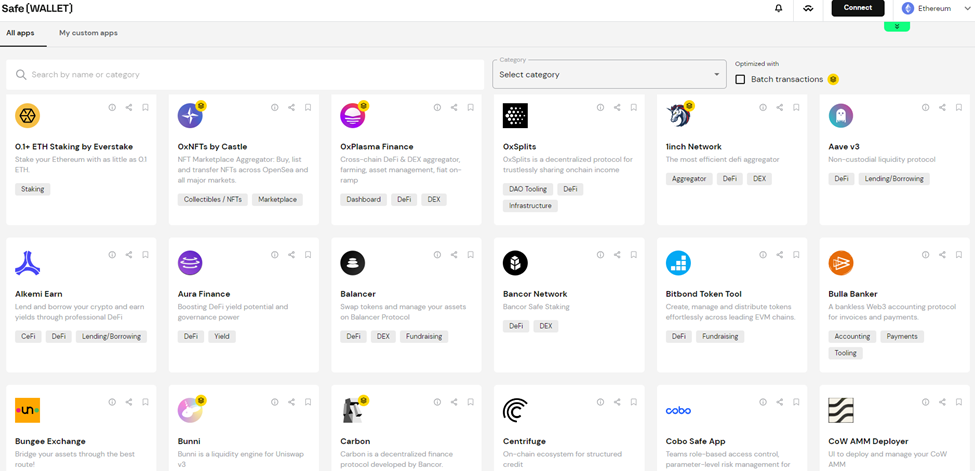975x471 pixels.
Task: Click the Yield tag on Aura Finance
Action: (x=222, y=337)
